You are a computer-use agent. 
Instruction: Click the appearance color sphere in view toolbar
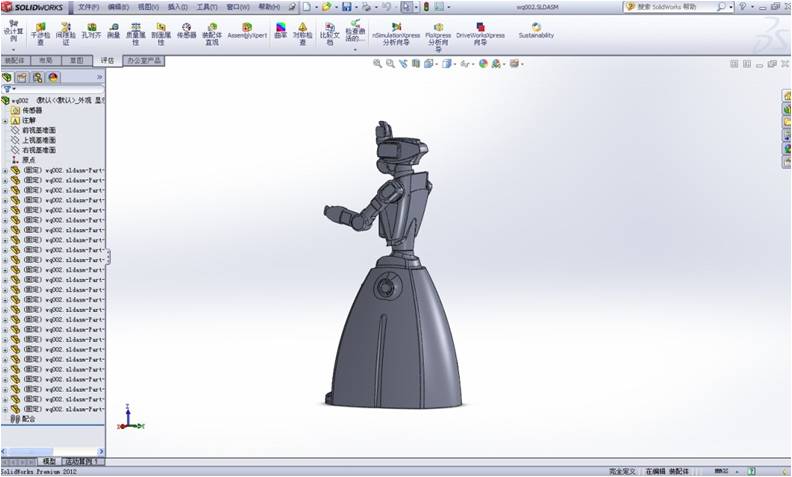(483, 63)
